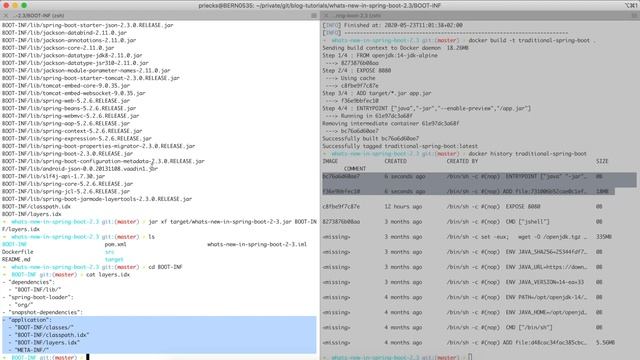
Task: Click the 'Step 2/4 : EXPOSE 8080' line
Action: (357, 70)
